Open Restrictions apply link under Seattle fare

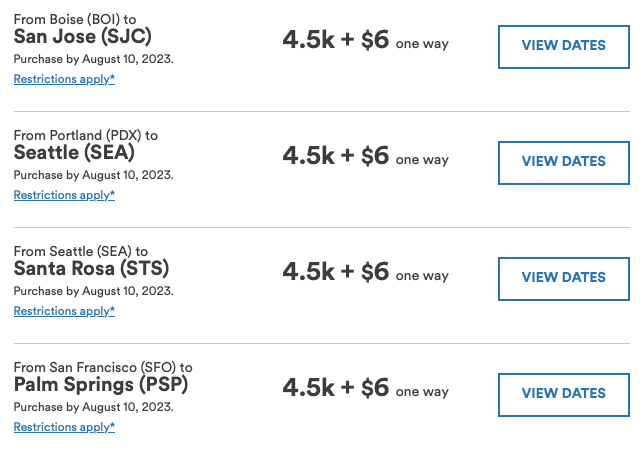click(64, 195)
